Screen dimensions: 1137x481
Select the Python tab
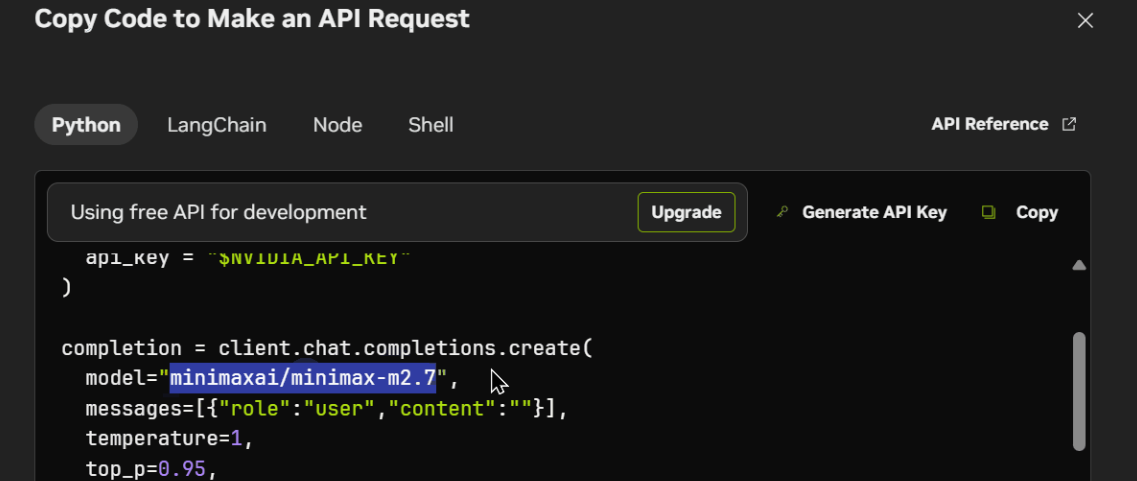click(86, 125)
